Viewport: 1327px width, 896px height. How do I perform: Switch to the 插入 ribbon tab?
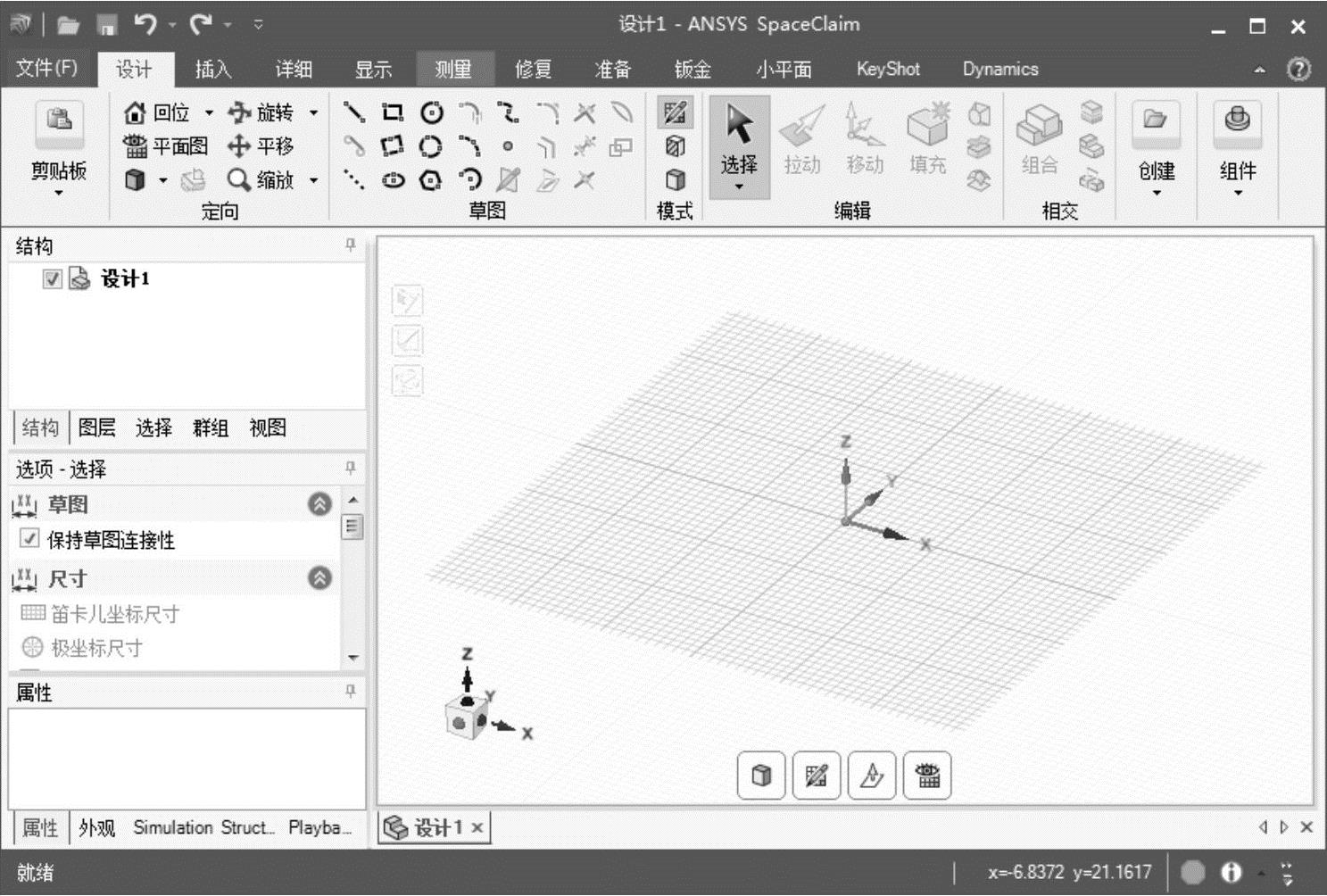click(213, 70)
